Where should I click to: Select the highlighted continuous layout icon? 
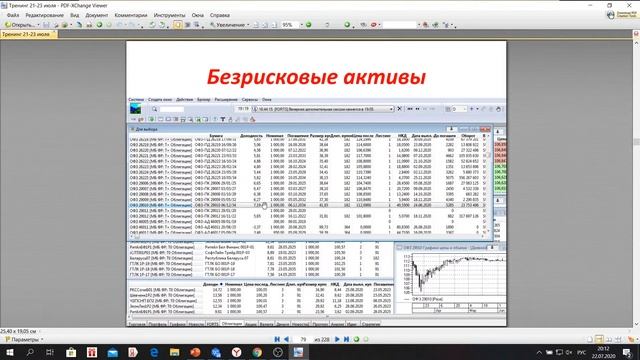[599, 339]
